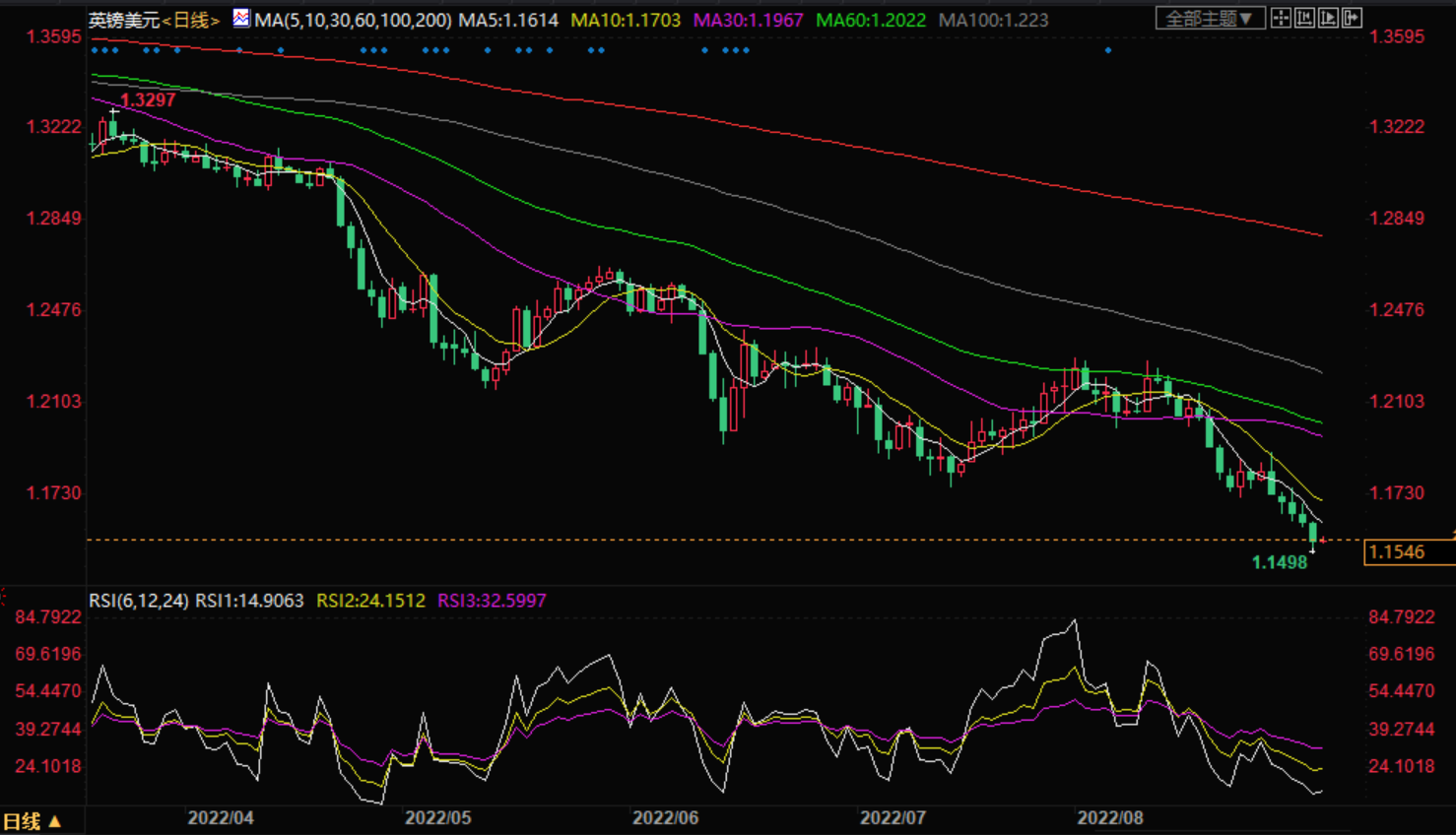Click the RSI1:14.9063 value label

249,601
